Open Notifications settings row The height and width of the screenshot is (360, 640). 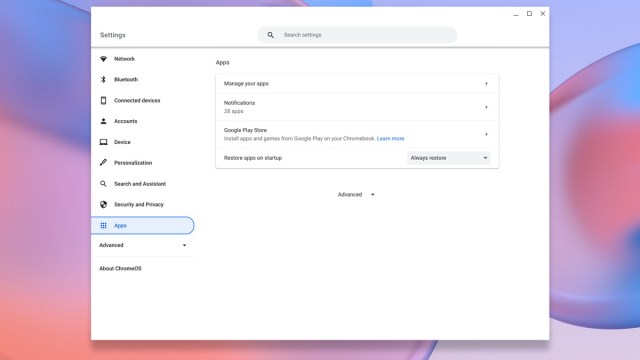(x=357, y=107)
